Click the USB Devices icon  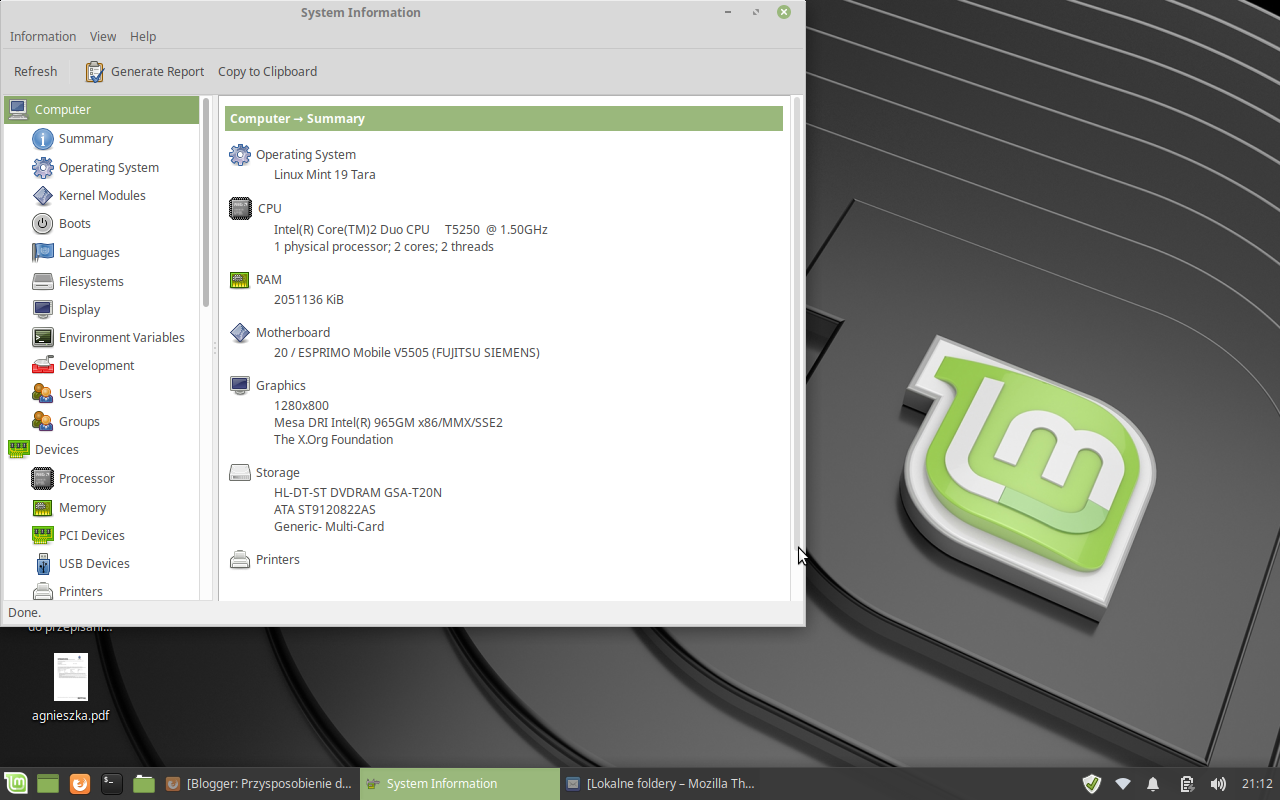[x=42, y=563]
